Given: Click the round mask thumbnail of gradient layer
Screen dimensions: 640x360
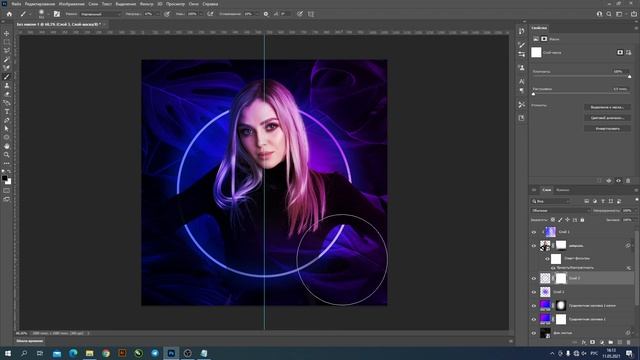Looking at the screenshot, I should click(x=561, y=306).
